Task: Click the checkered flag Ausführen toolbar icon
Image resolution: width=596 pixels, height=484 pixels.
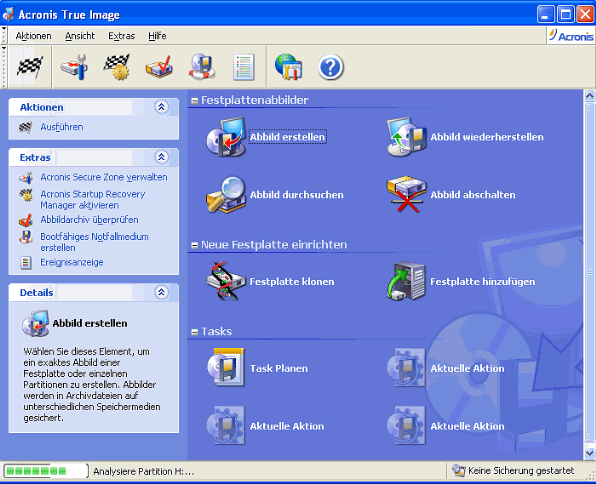Action: (30, 67)
